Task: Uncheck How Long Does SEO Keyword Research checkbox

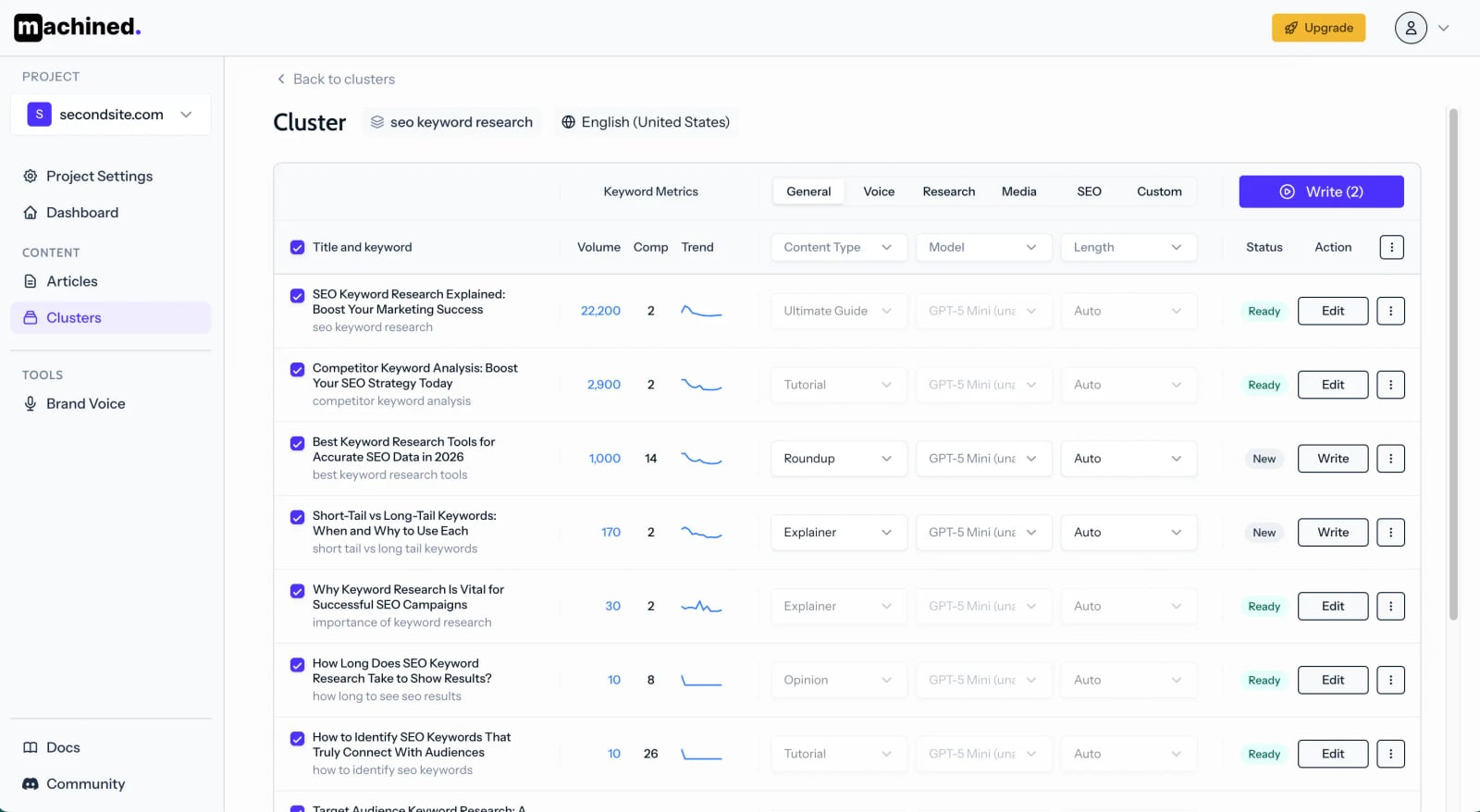Action: coord(297,665)
